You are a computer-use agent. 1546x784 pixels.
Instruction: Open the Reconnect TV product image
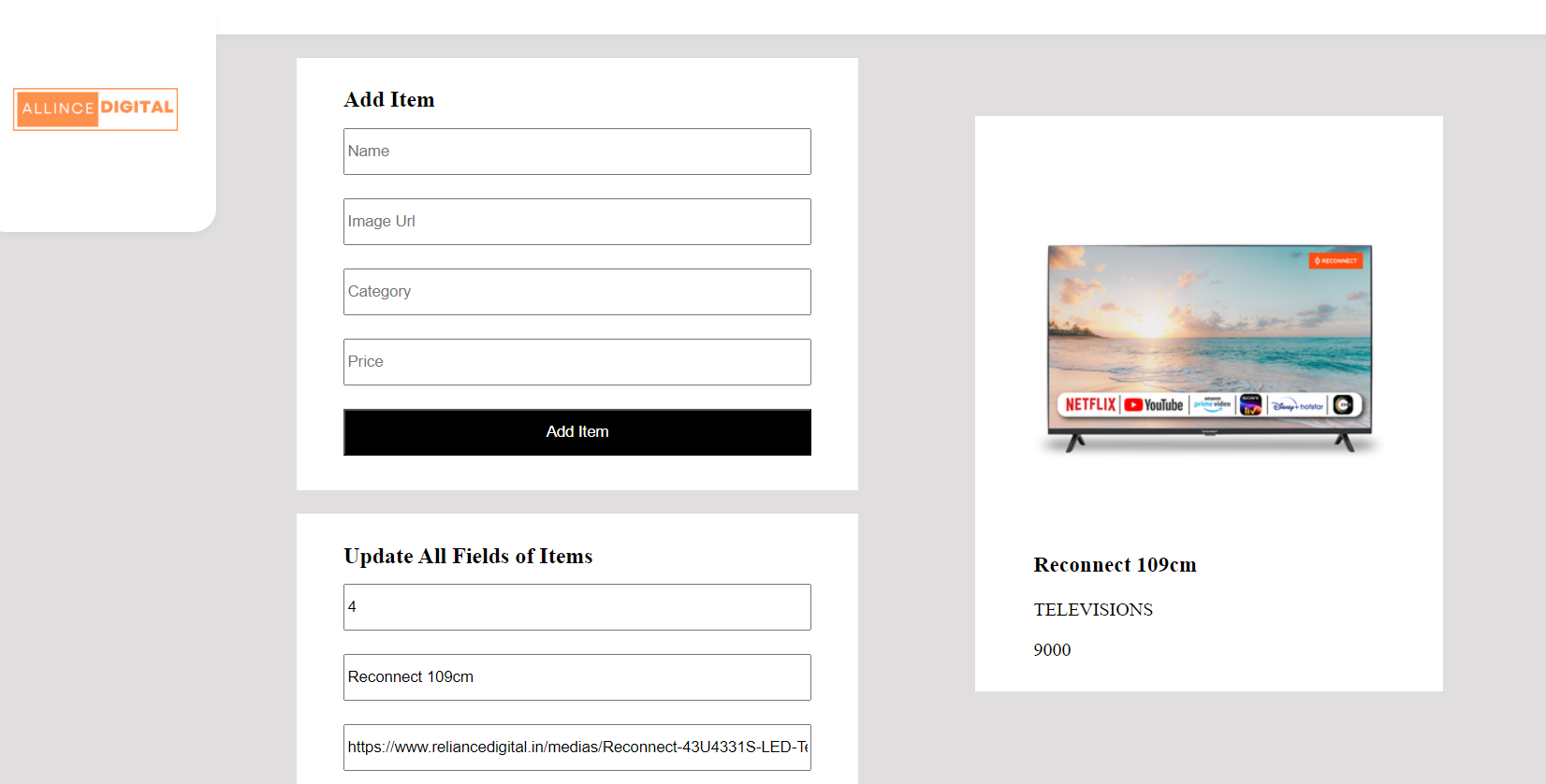tap(1209, 349)
